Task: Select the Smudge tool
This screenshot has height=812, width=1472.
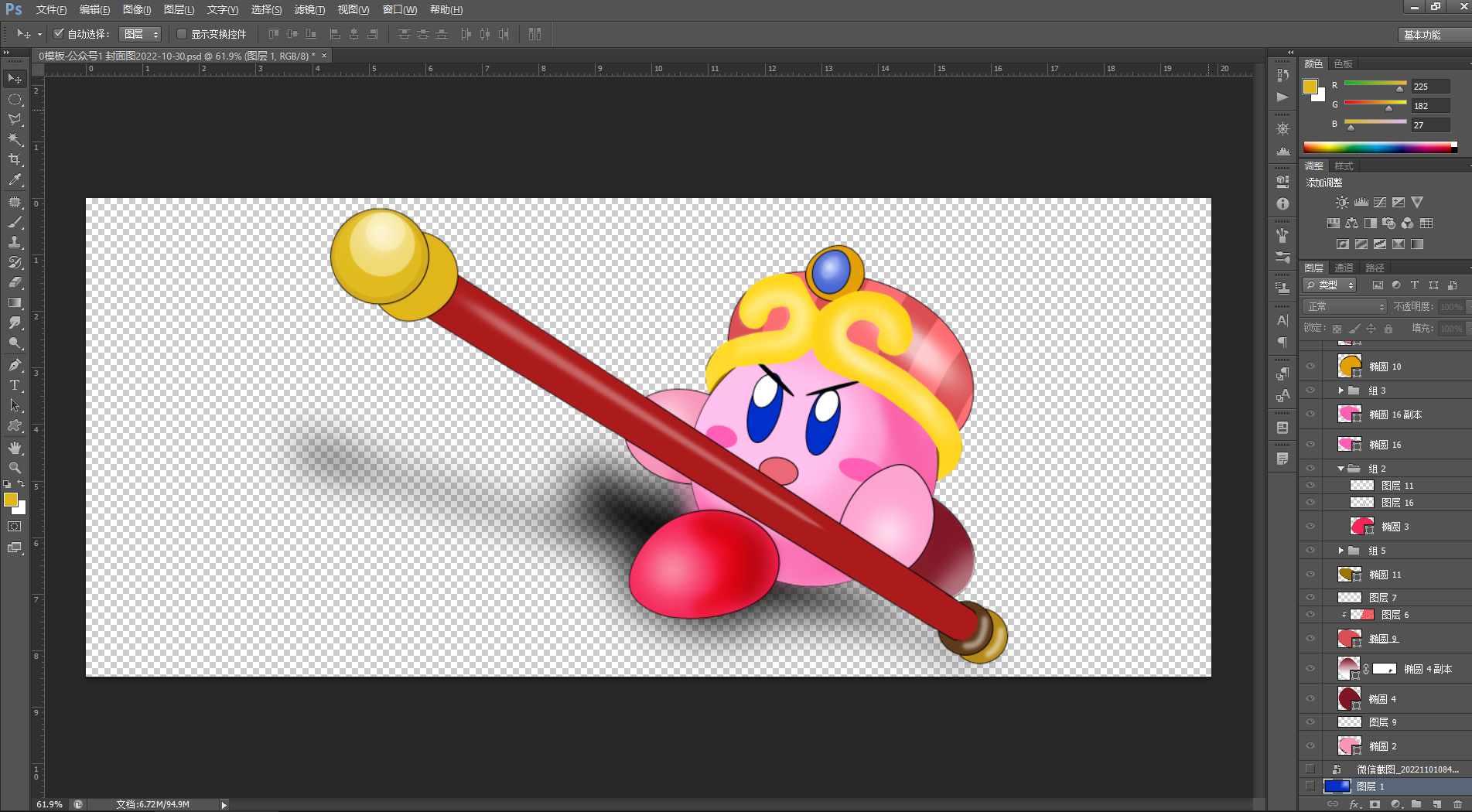Action: 15,323
